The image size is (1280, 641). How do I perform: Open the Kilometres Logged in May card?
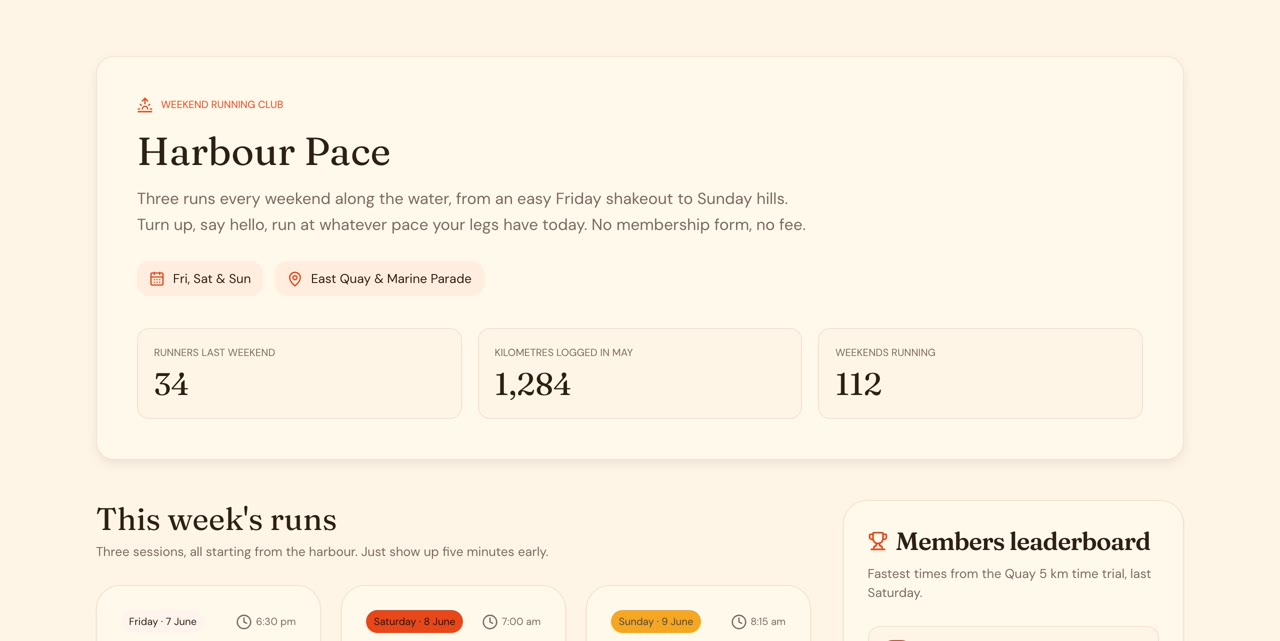(x=640, y=373)
